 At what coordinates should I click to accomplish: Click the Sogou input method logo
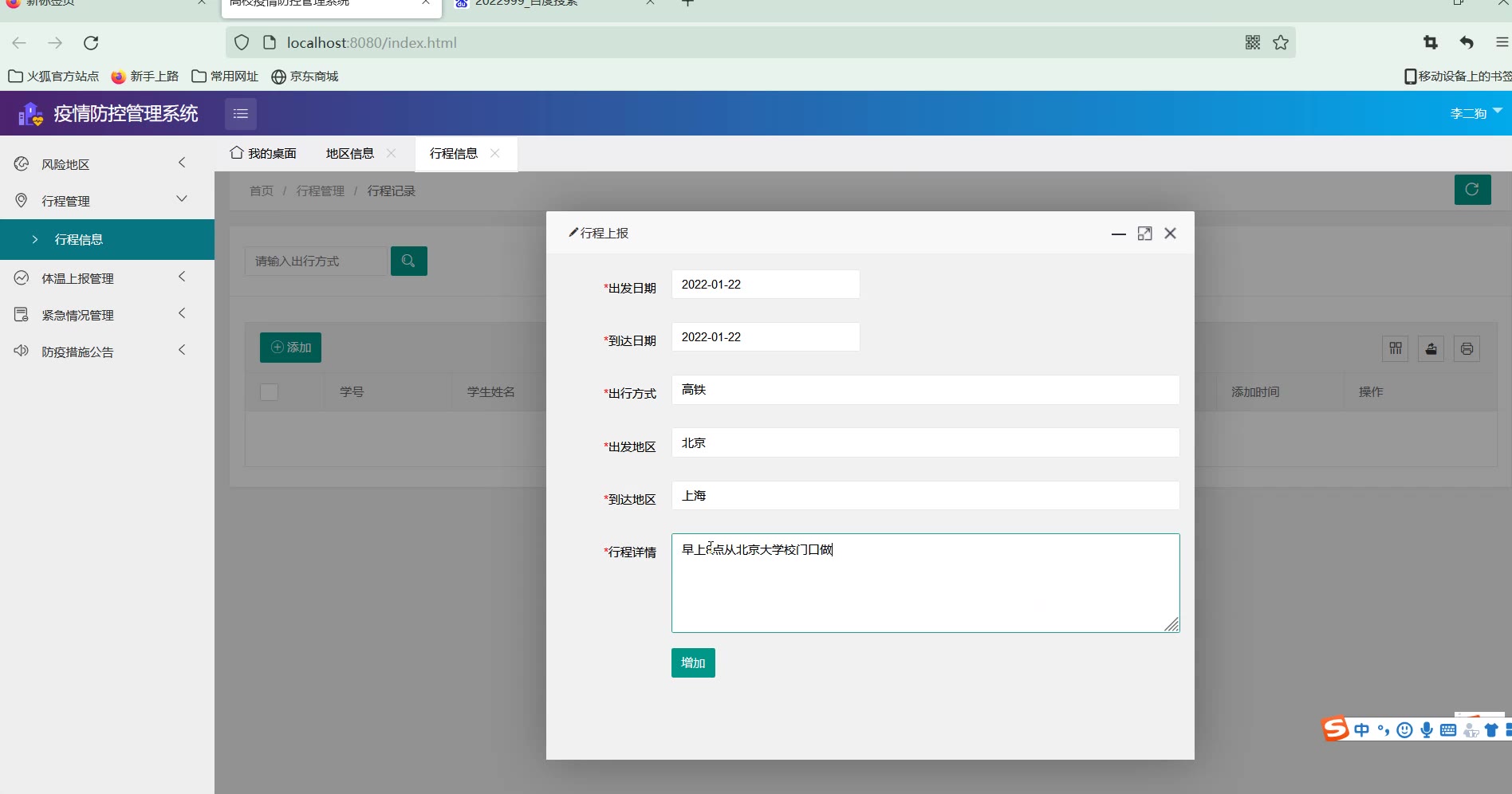pyautogui.click(x=1335, y=729)
